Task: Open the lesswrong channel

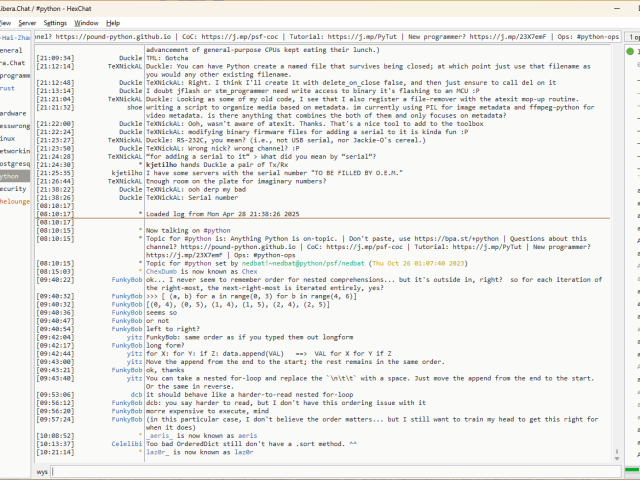Action: click(x=14, y=126)
